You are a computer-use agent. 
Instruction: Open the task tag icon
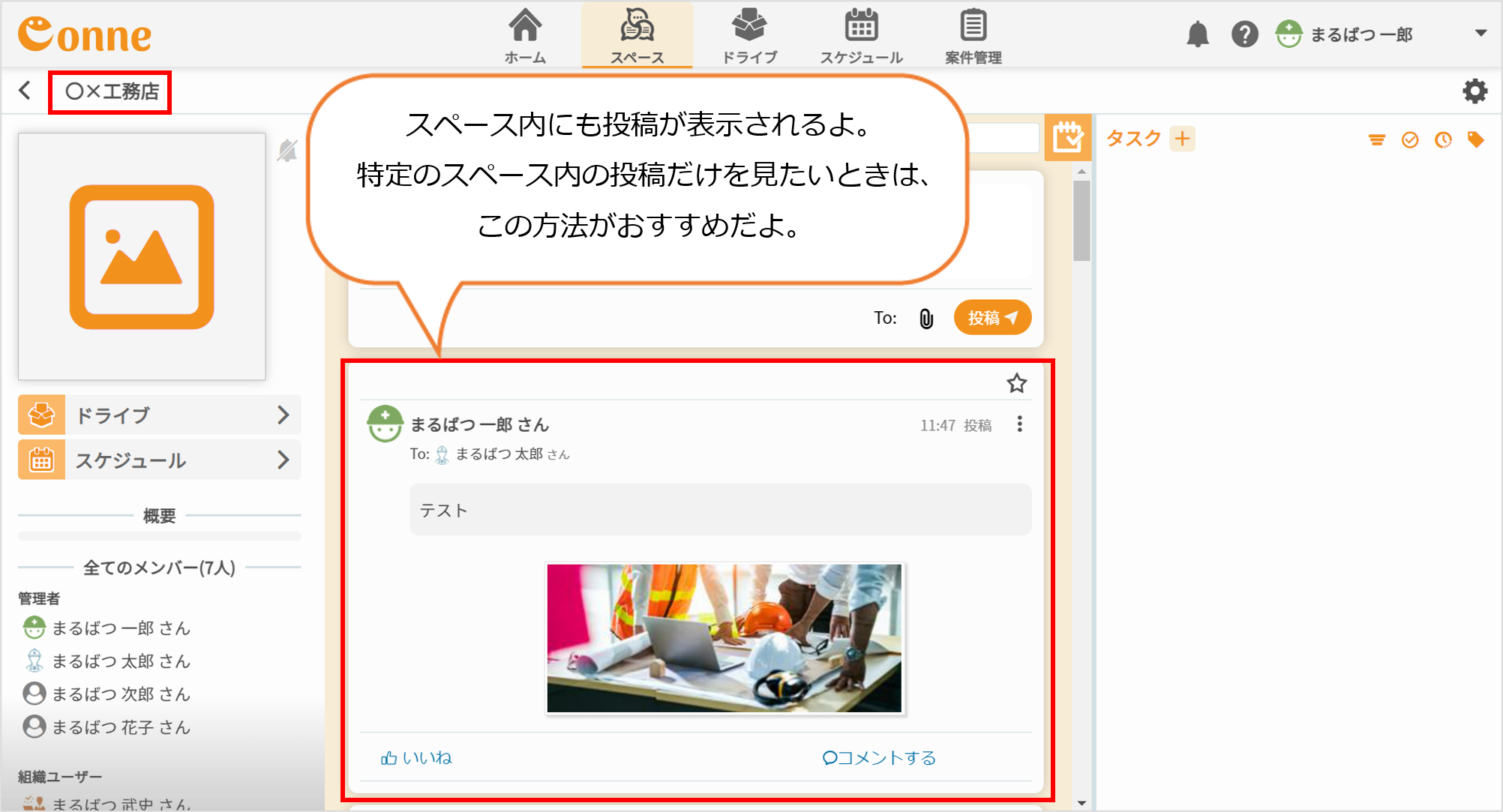pyautogui.click(x=1475, y=140)
